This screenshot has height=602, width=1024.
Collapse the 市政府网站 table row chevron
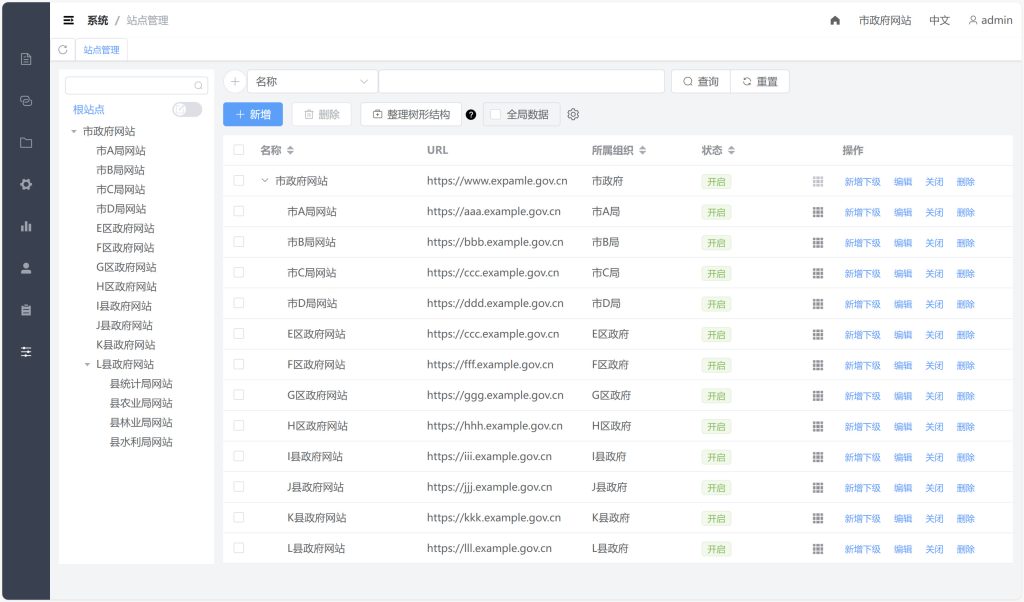point(264,180)
